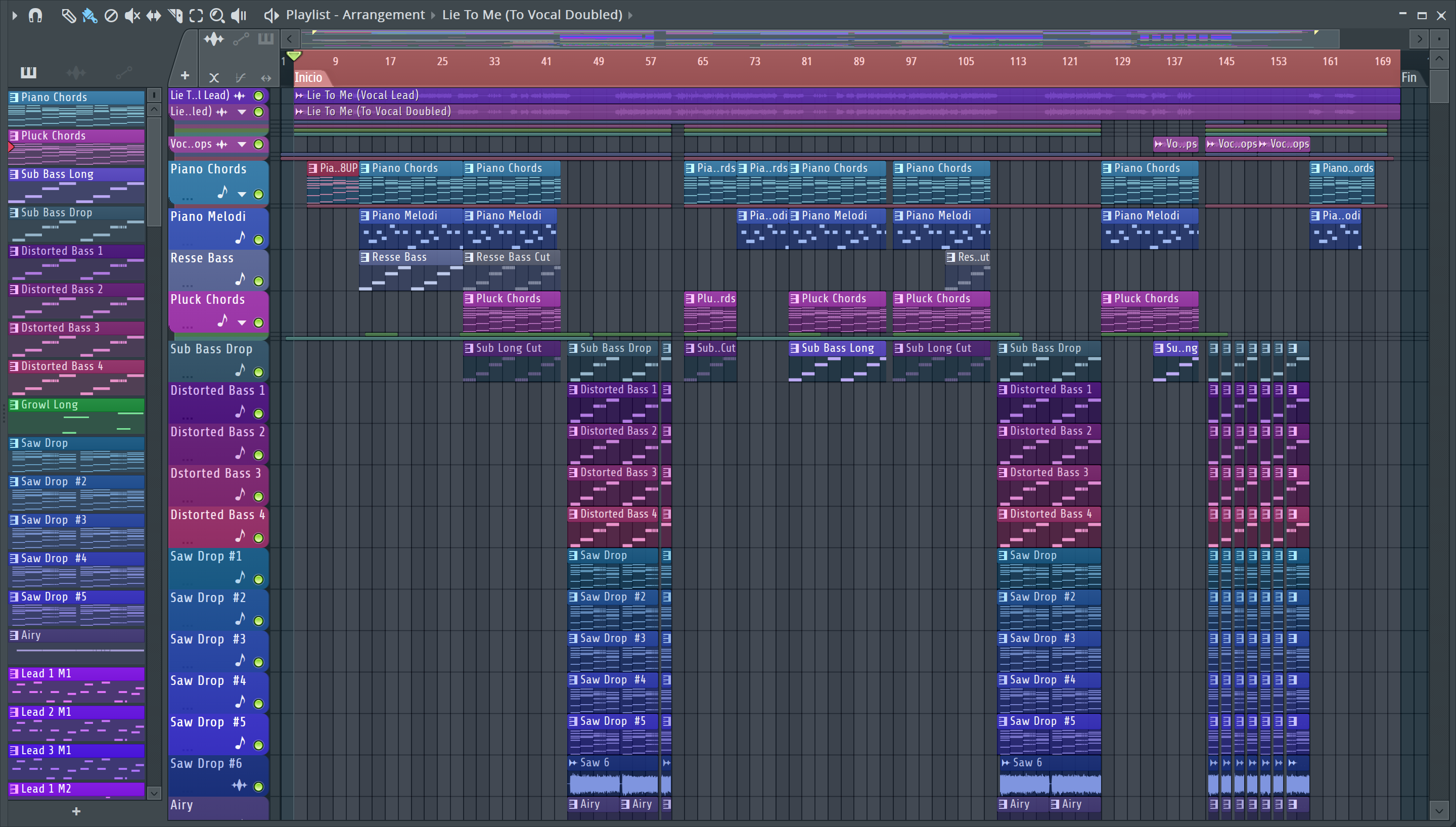The image size is (1456, 827).
Task: Select the Slip tool
Action: click(153, 15)
